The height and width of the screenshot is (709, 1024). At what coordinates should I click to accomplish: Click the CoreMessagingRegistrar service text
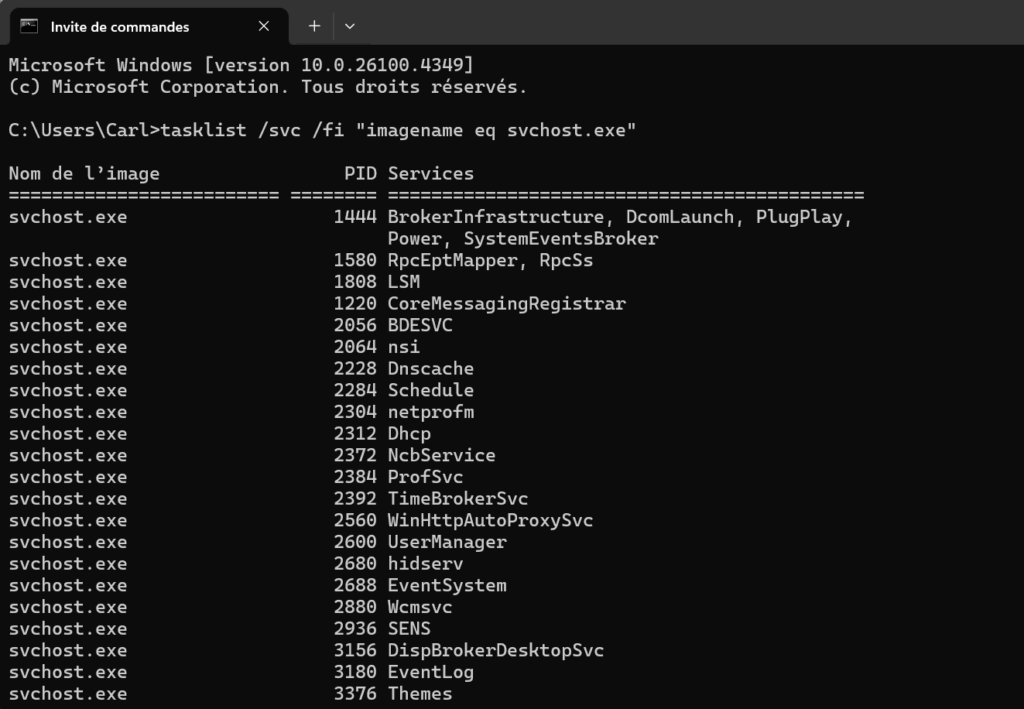coord(507,304)
